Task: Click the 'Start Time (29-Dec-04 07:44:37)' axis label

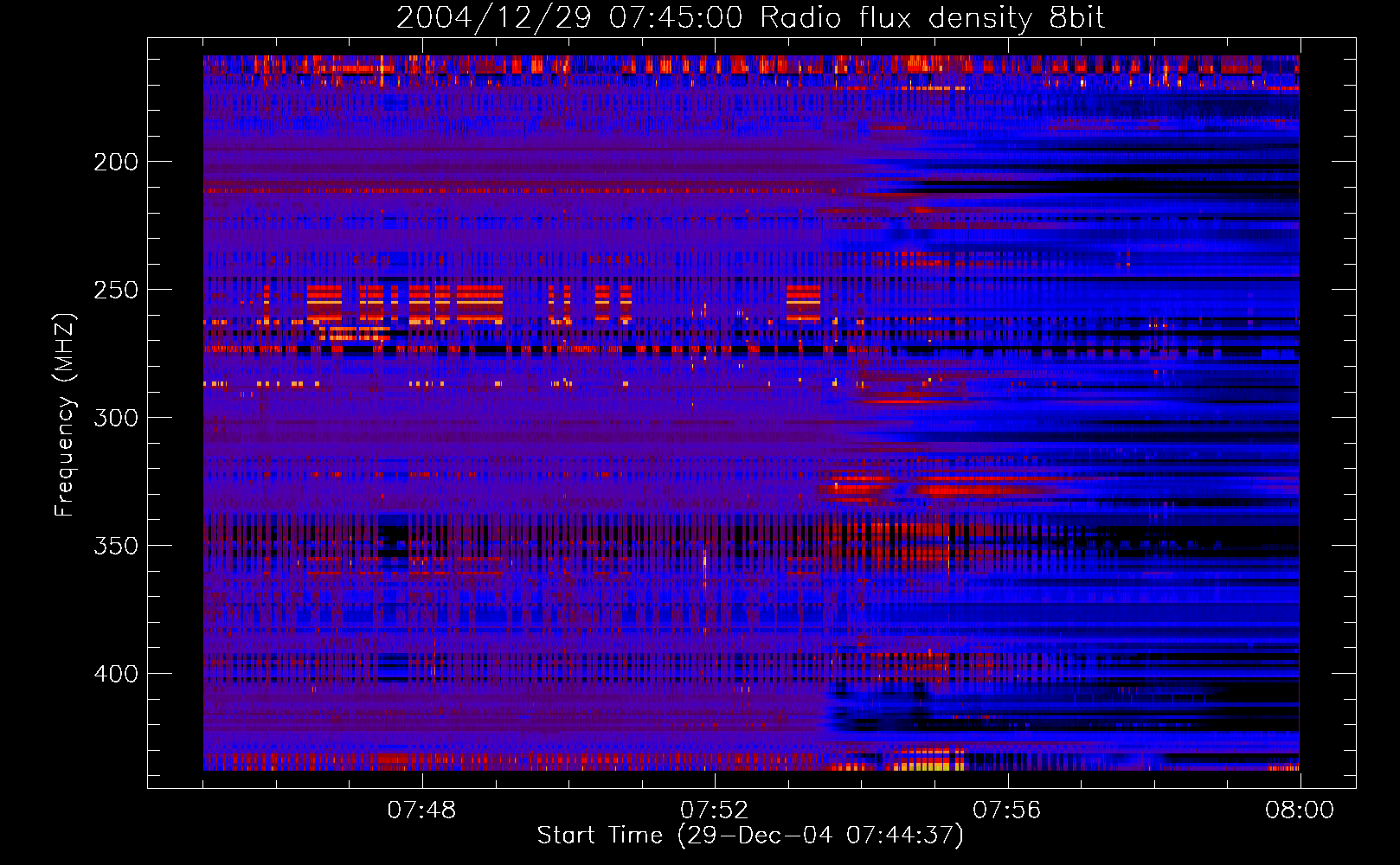Action: pos(750,836)
